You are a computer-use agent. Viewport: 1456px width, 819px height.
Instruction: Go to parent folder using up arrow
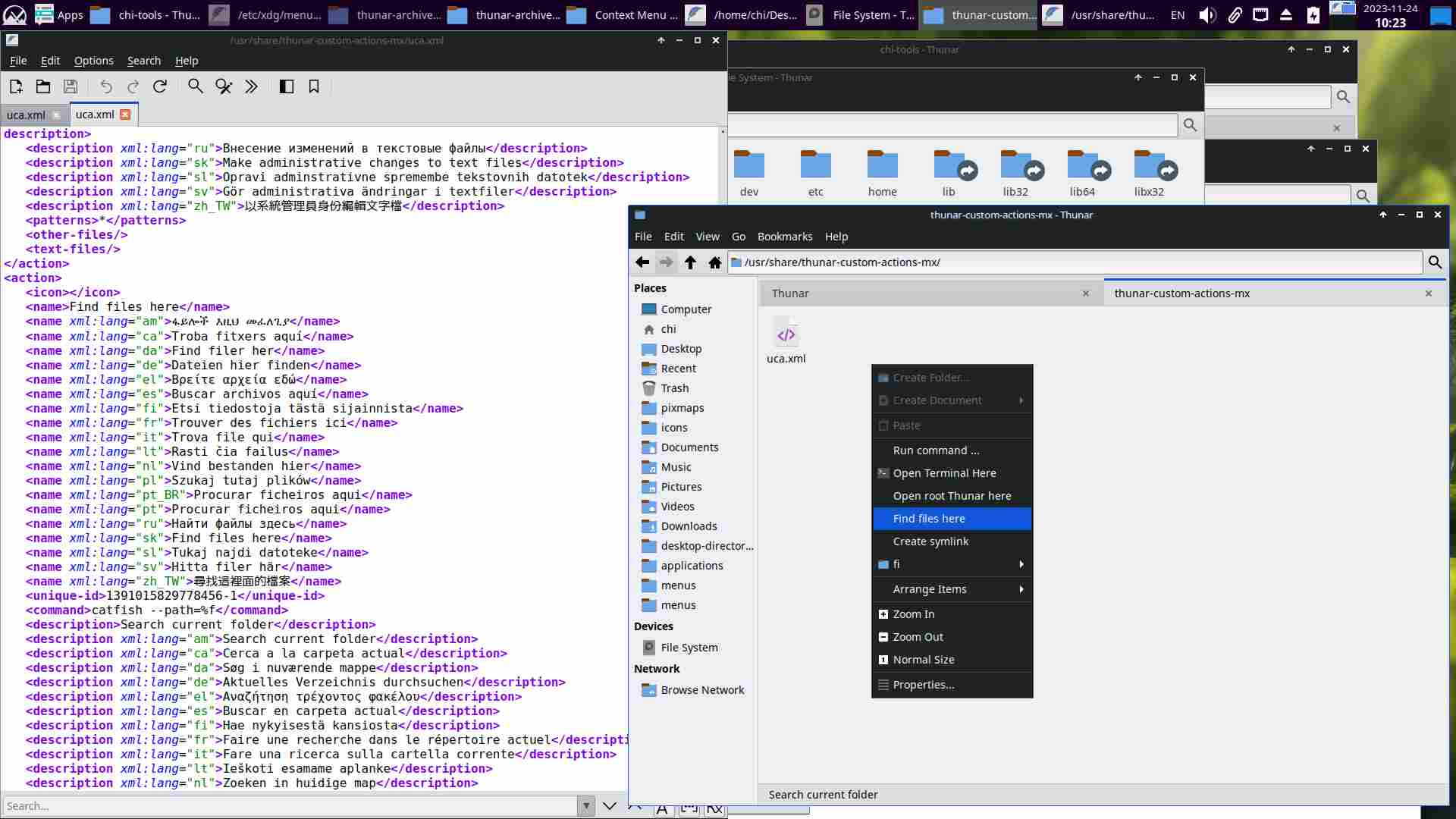[x=690, y=262]
